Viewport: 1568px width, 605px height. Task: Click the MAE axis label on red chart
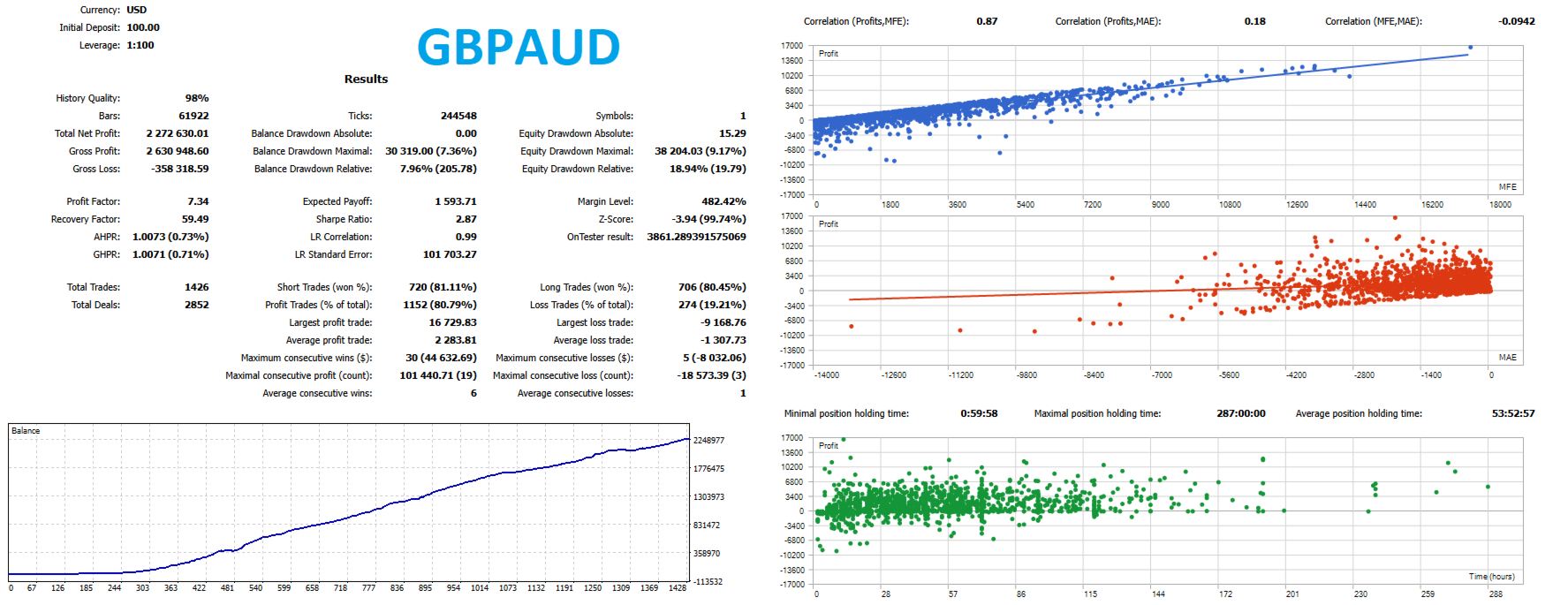tap(1507, 358)
